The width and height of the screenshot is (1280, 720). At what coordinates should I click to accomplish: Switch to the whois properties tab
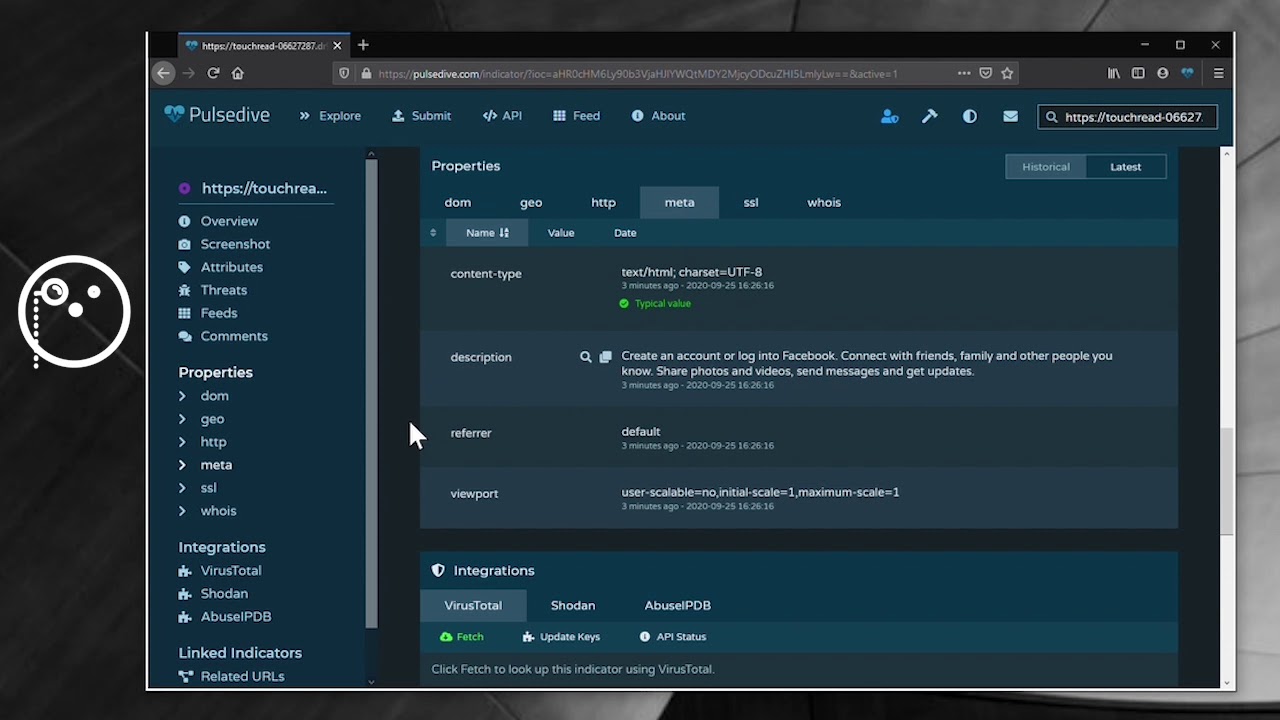tap(824, 202)
